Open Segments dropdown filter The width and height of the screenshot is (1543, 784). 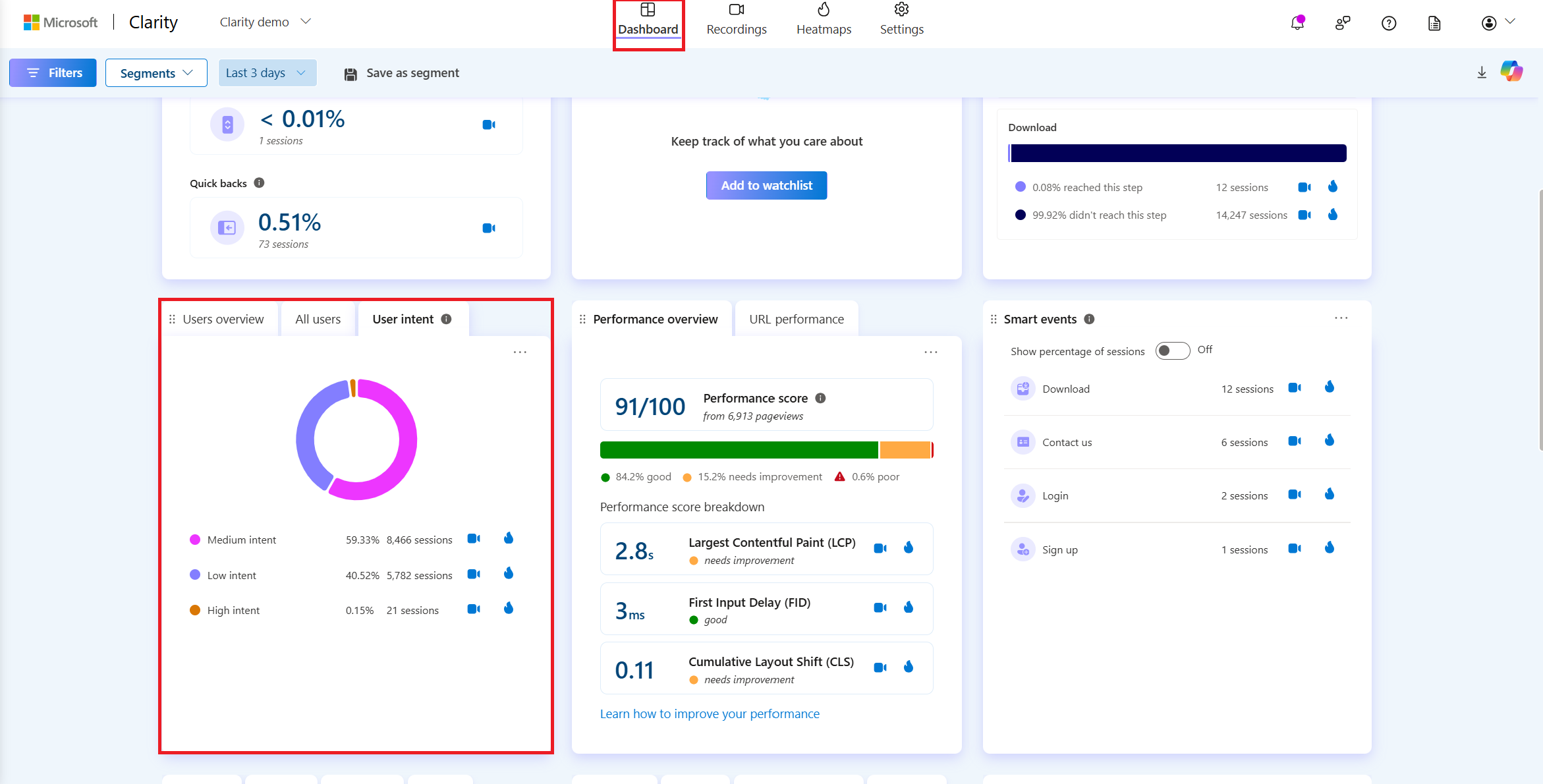(x=155, y=72)
